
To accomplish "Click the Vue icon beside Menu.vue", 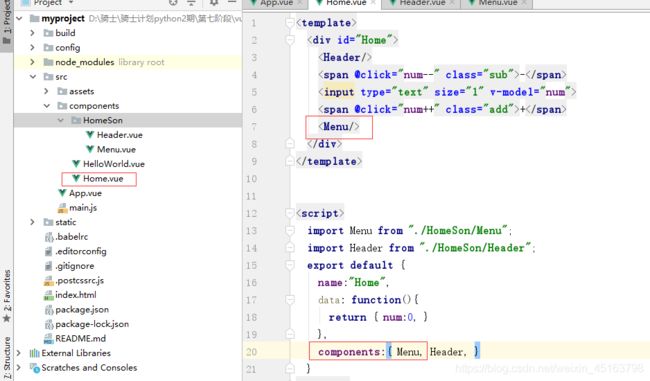I will pos(90,149).
